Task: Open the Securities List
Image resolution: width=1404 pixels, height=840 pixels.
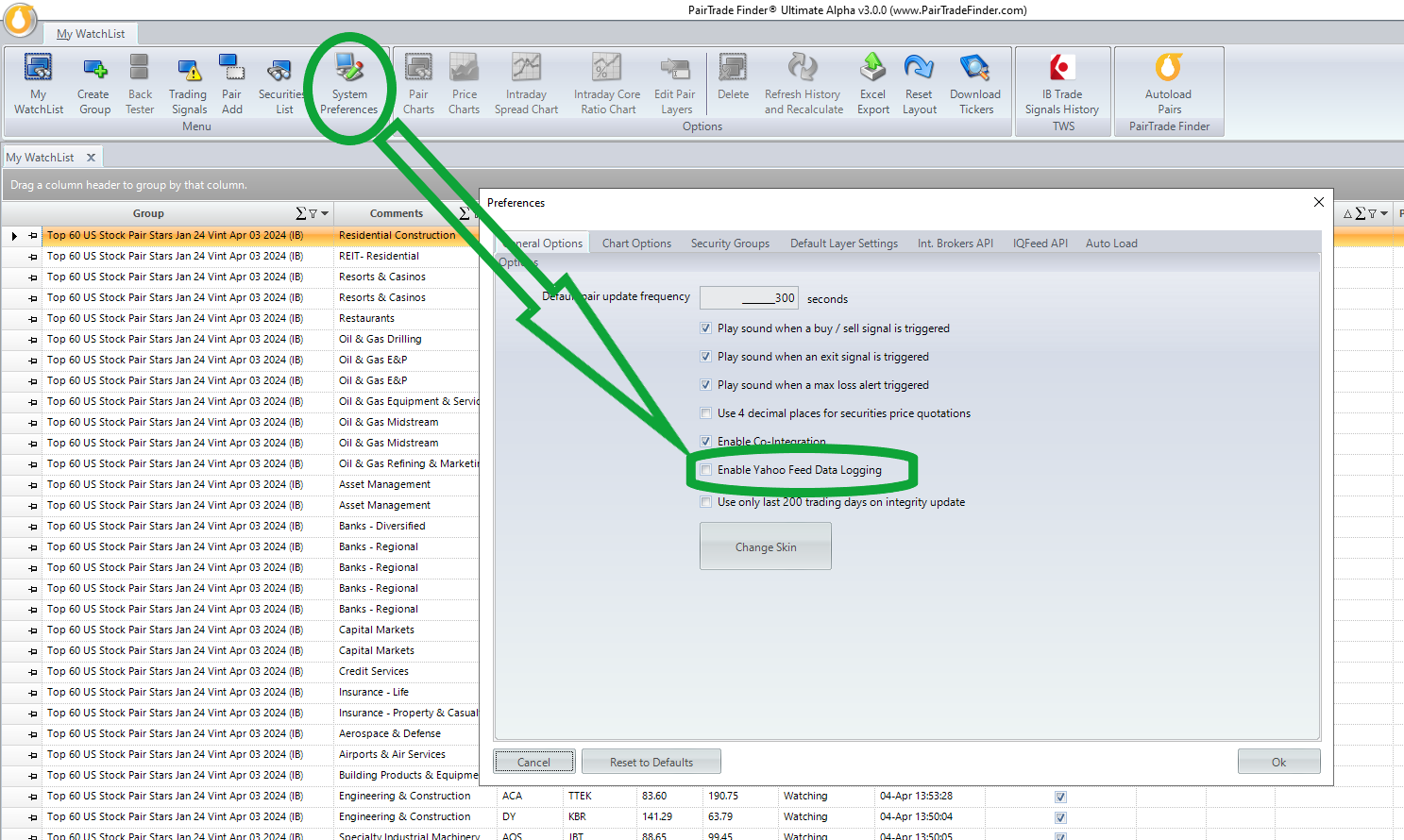Action: [x=280, y=84]
